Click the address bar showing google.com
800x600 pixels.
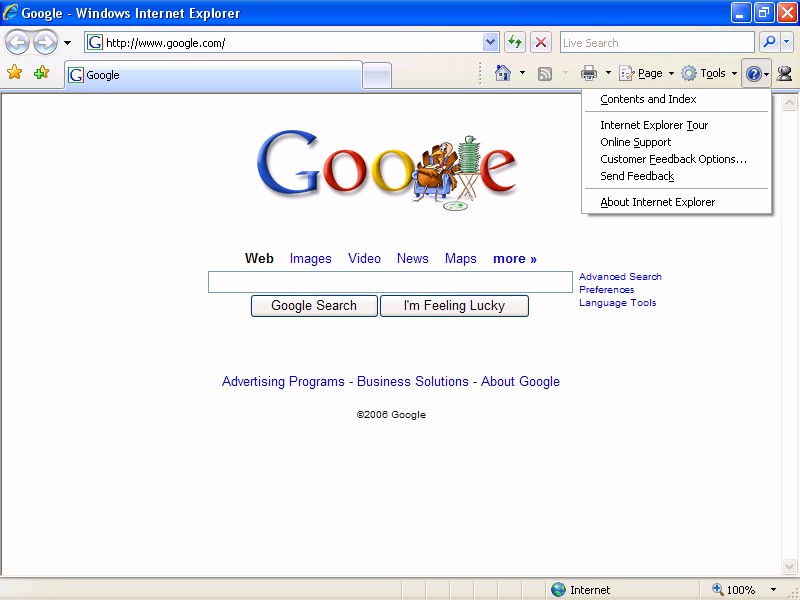tap(292, 43)
